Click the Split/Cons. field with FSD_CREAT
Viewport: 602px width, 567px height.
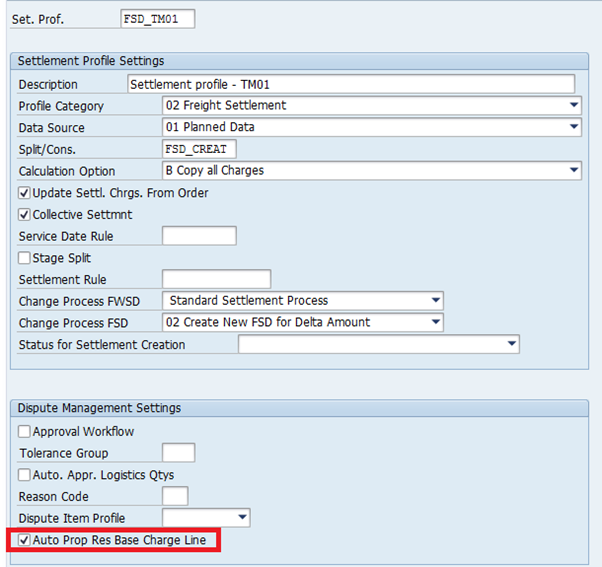(199, 149)
